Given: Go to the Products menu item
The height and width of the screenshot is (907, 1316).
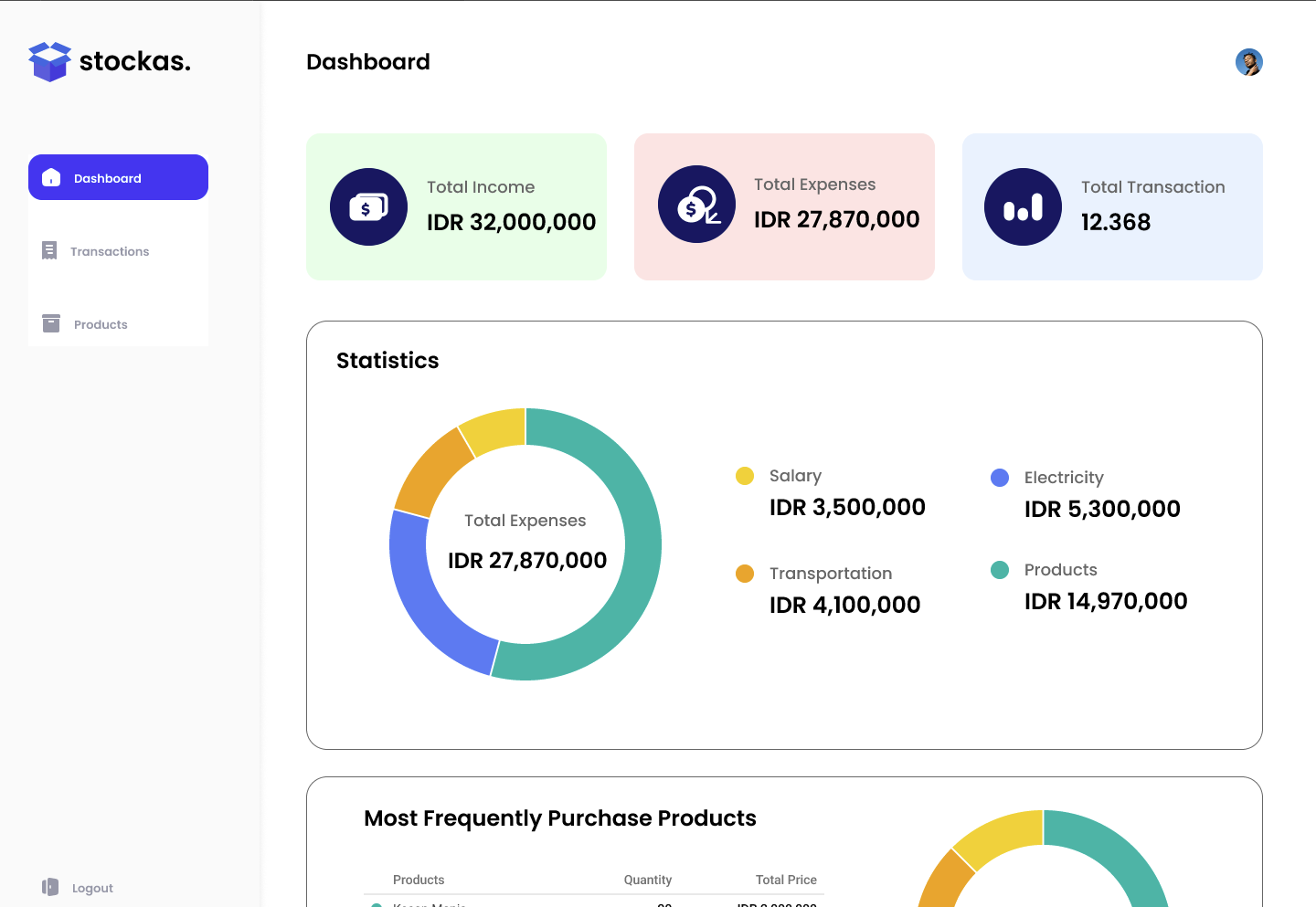Looking at the screenshot, I should click(101, 324).
